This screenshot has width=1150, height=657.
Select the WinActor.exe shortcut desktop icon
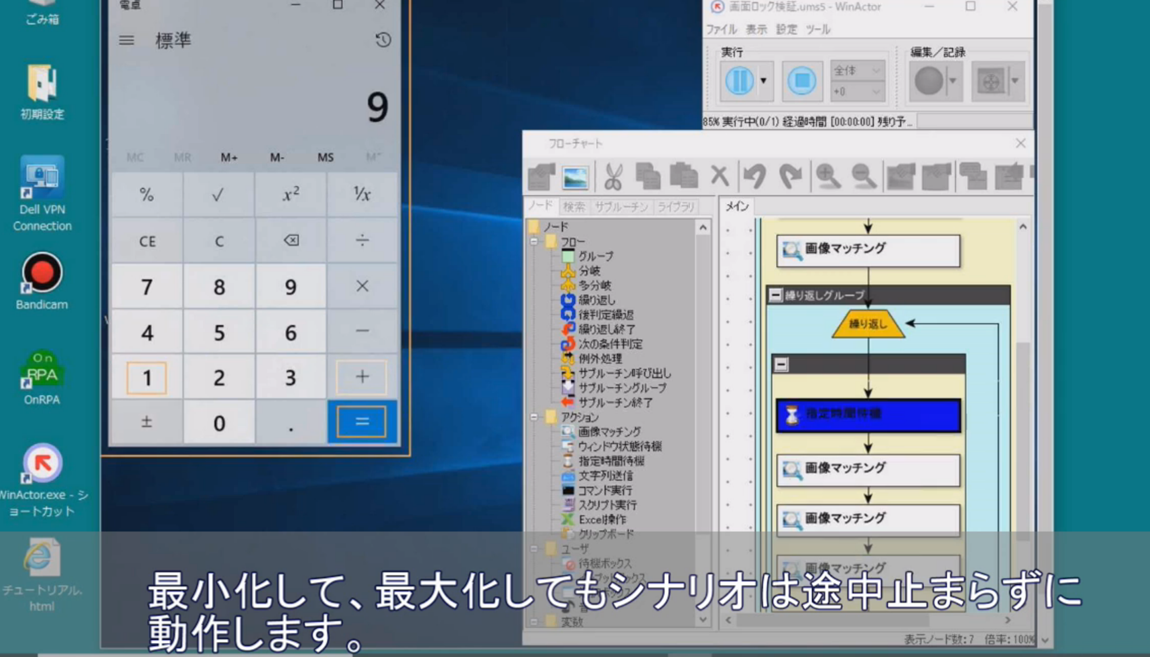coord(42,481)
